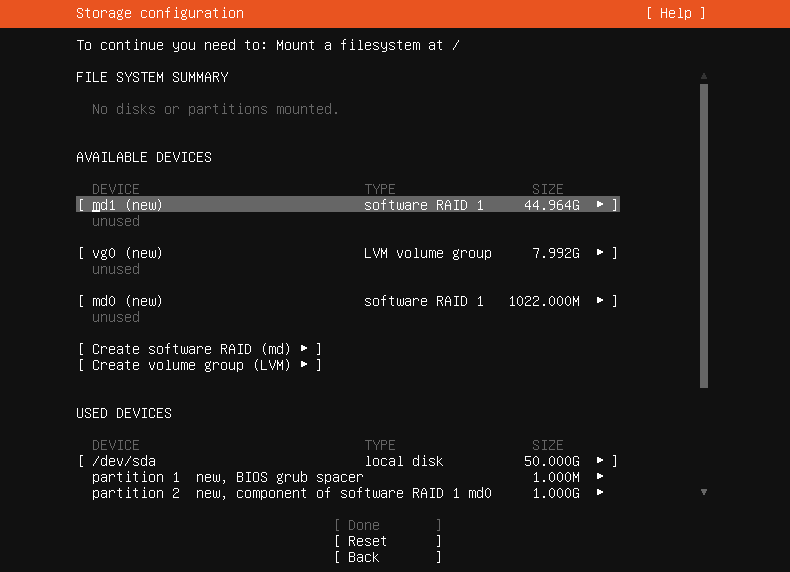The height and width of the screenshot is (572, 790).
Task: Select the vg0 (new) volume group row
Action: [348, 253]
